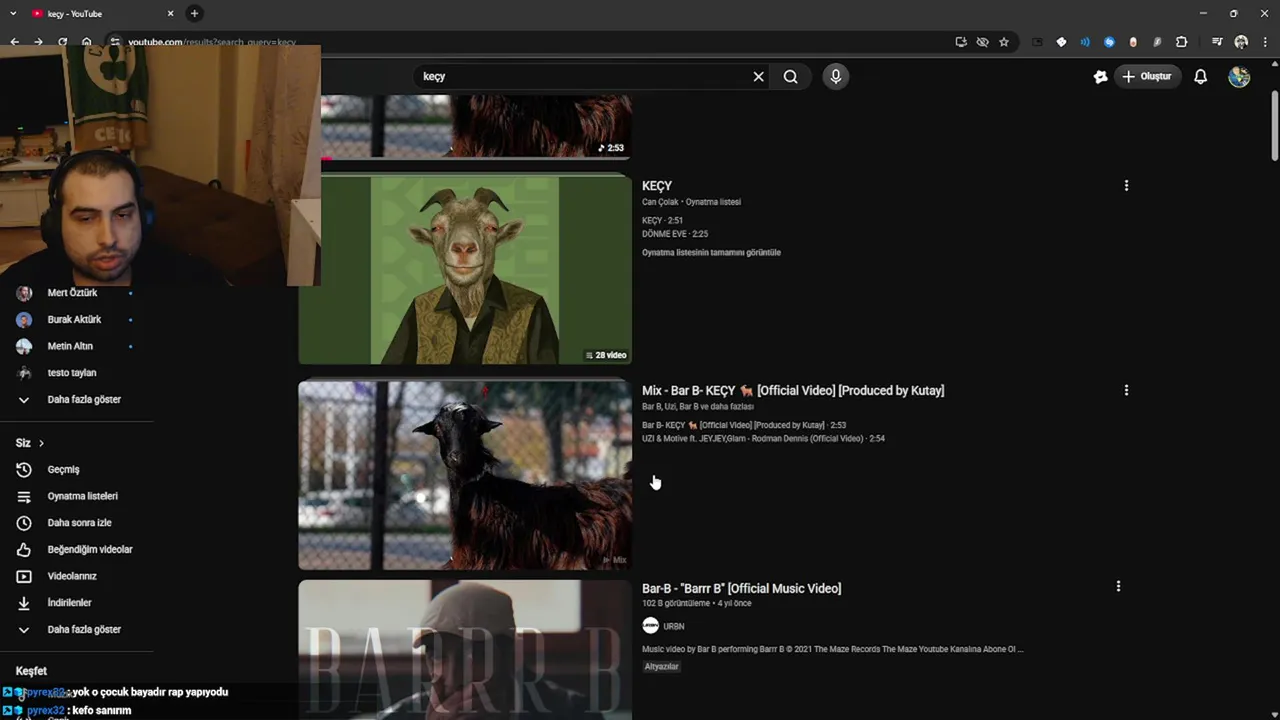The width and height of the screenshot is (1280, 720).
Task: Open the top 2:53 video thumbnail
Action: coord(476,126)
